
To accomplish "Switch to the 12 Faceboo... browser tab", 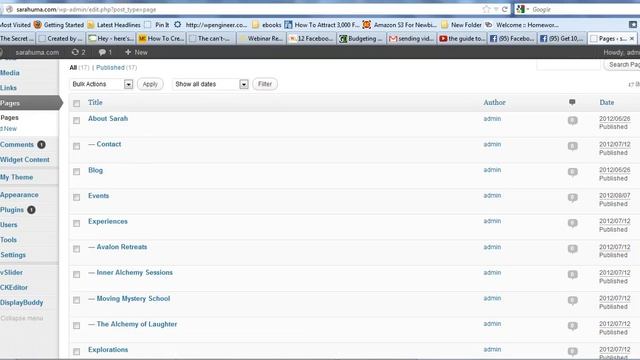I will tap(311, 38).
